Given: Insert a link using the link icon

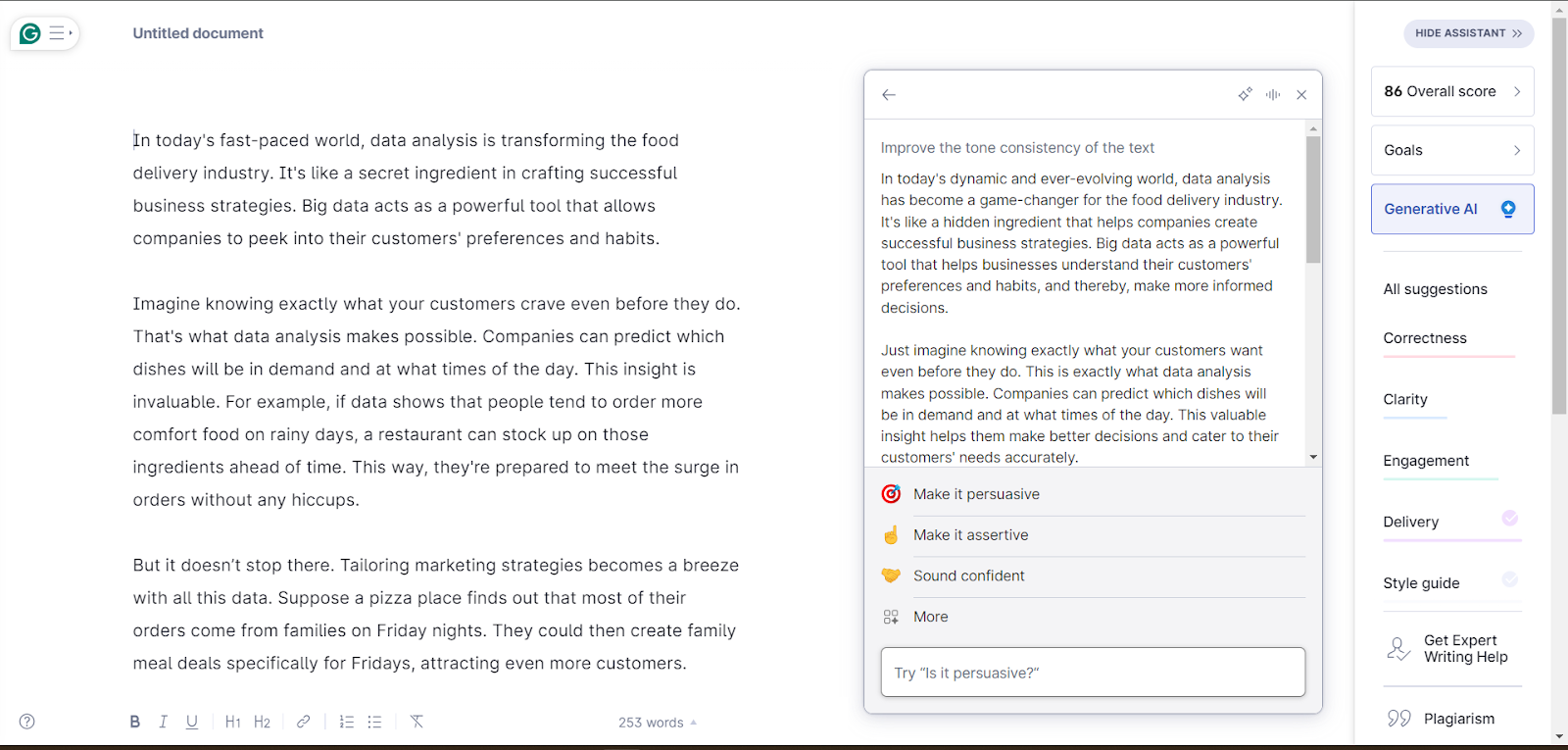Looking at the screenshot, I should [304, 722].
